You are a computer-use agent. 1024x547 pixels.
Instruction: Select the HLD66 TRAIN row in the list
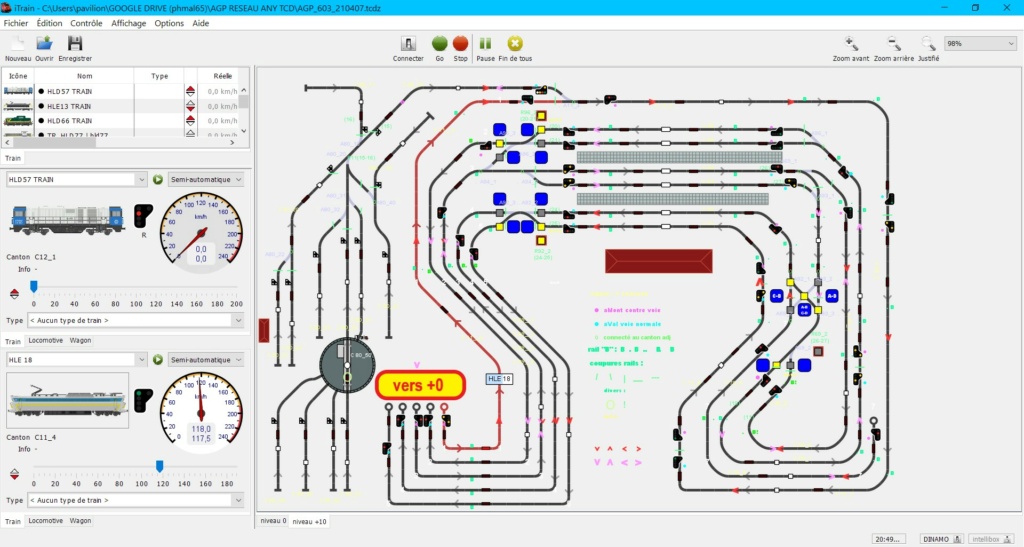(x=121, y=121)
